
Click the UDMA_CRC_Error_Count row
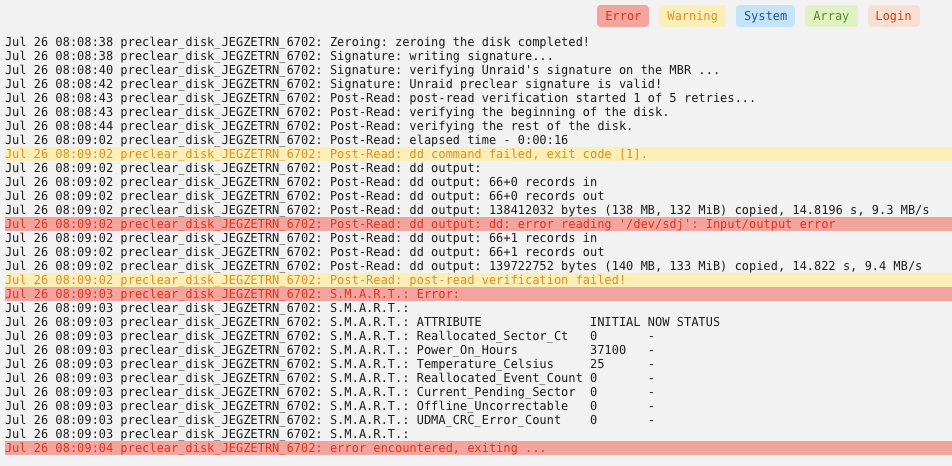[x=330, y=419]
